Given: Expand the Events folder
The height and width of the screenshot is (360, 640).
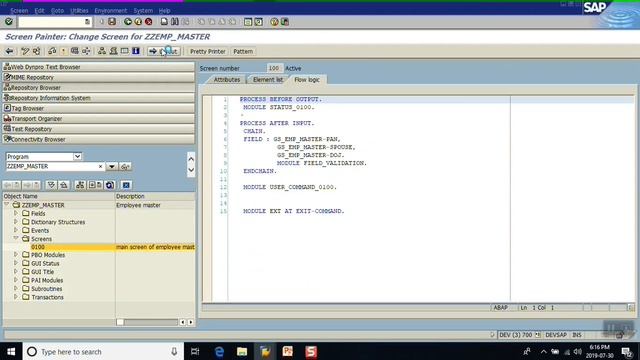Looking at the screenshot, I should [x=16, y=230].
